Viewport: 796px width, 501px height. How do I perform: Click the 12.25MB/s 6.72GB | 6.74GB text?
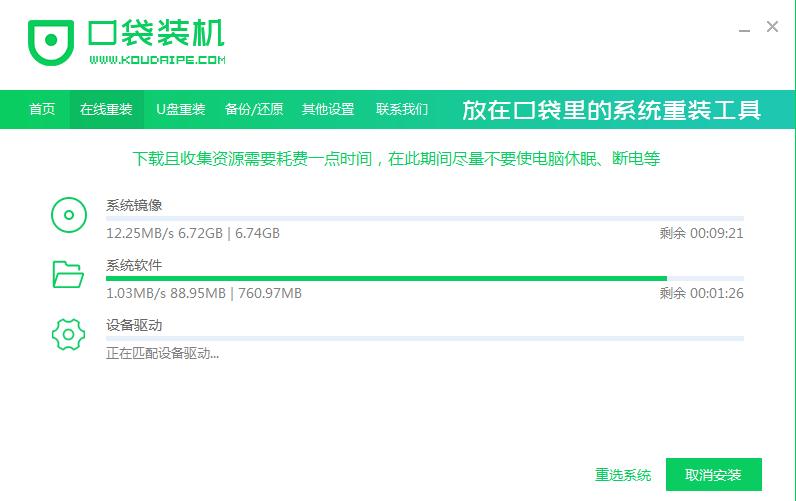coord(193,233)
